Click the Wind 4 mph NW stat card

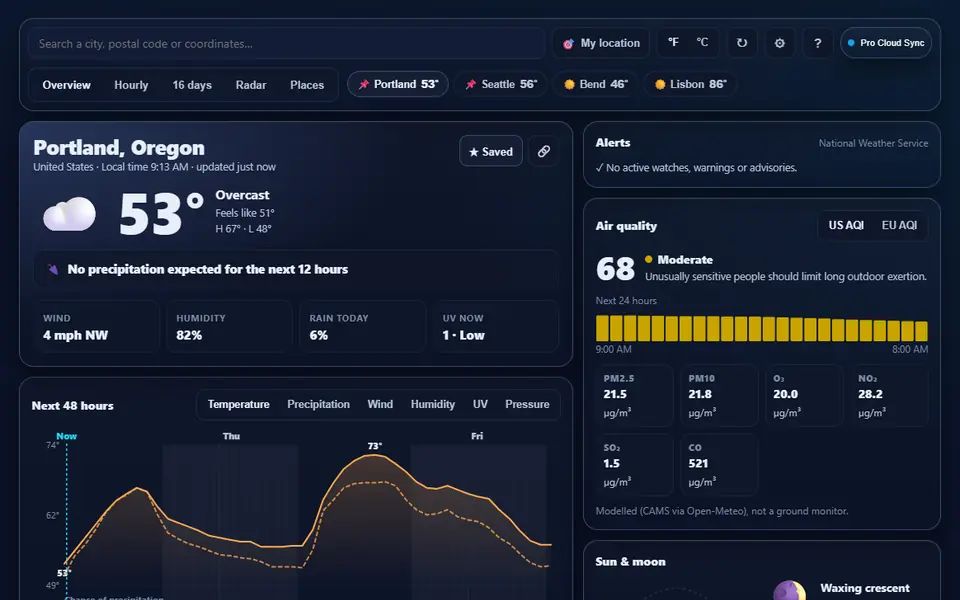point(96,326)
